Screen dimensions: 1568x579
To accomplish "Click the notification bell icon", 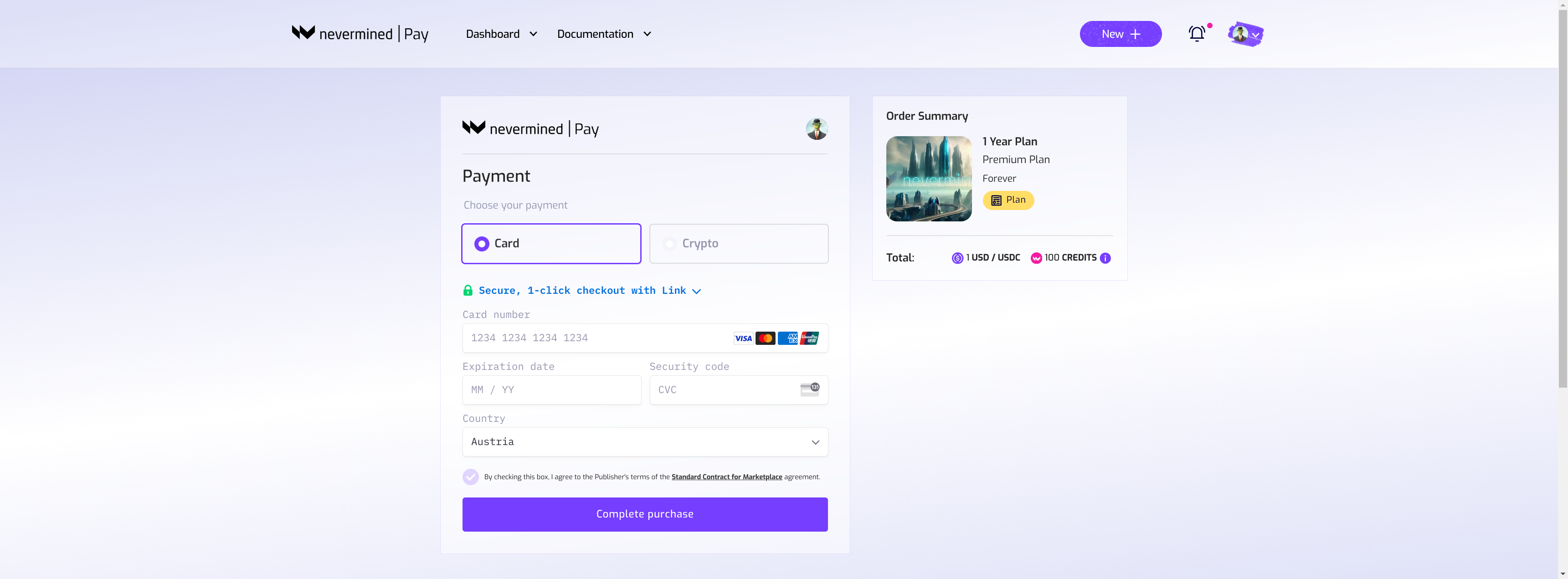I will pos(1197,34).
